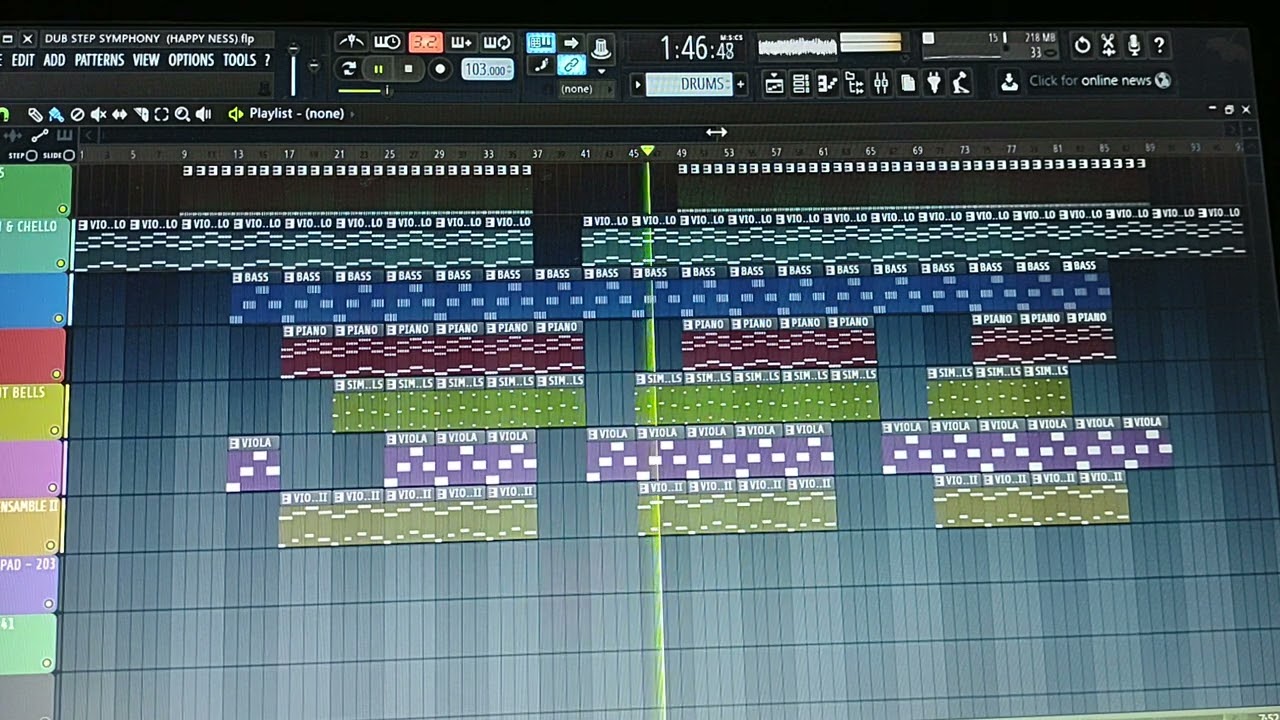Click the 1:46:48 time display
Viewport: 1280px width, 720px height.
697,48
